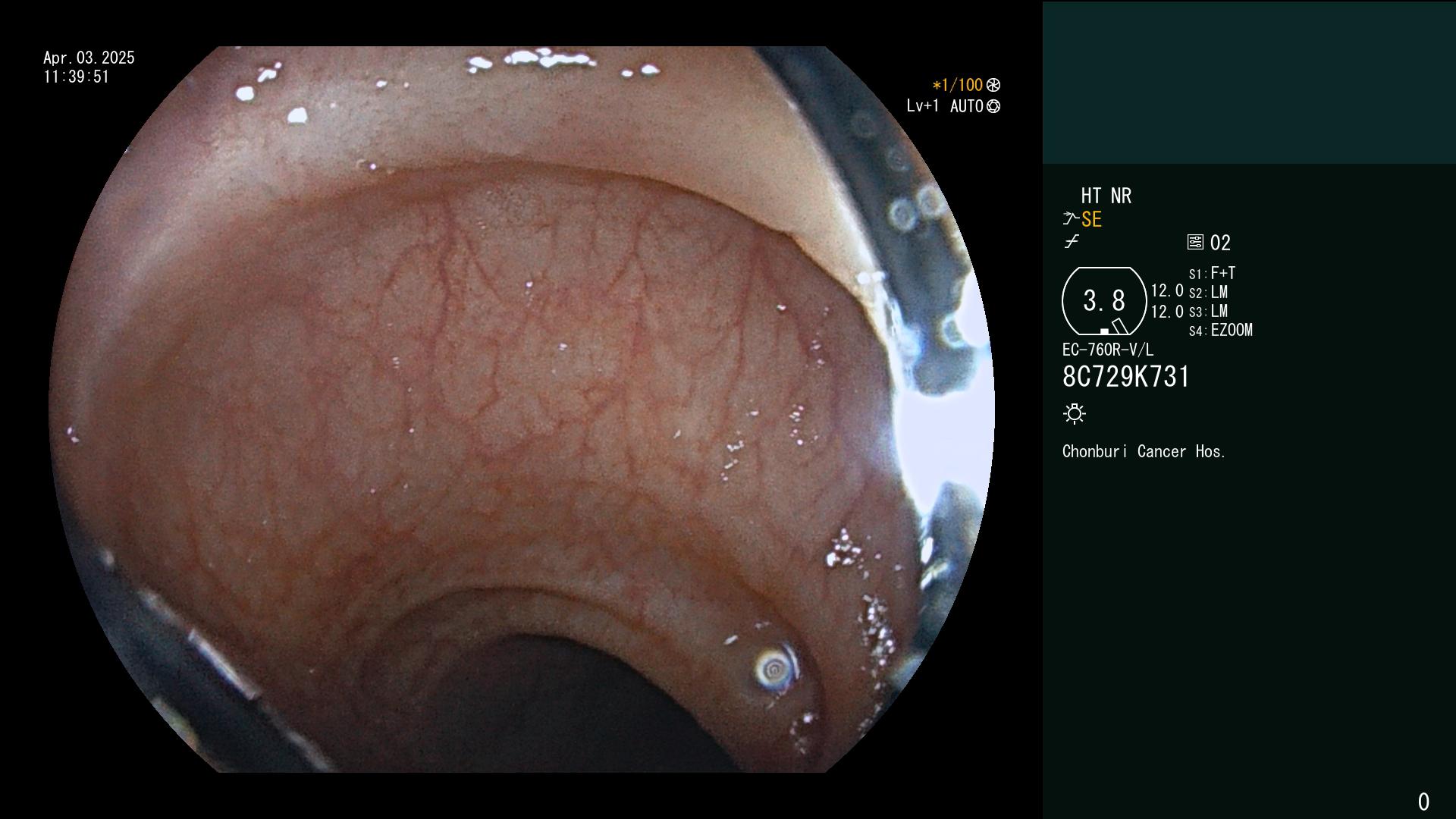Click the counter 0 at bottom right
1456x819 pixels.
pos(1423,802)
